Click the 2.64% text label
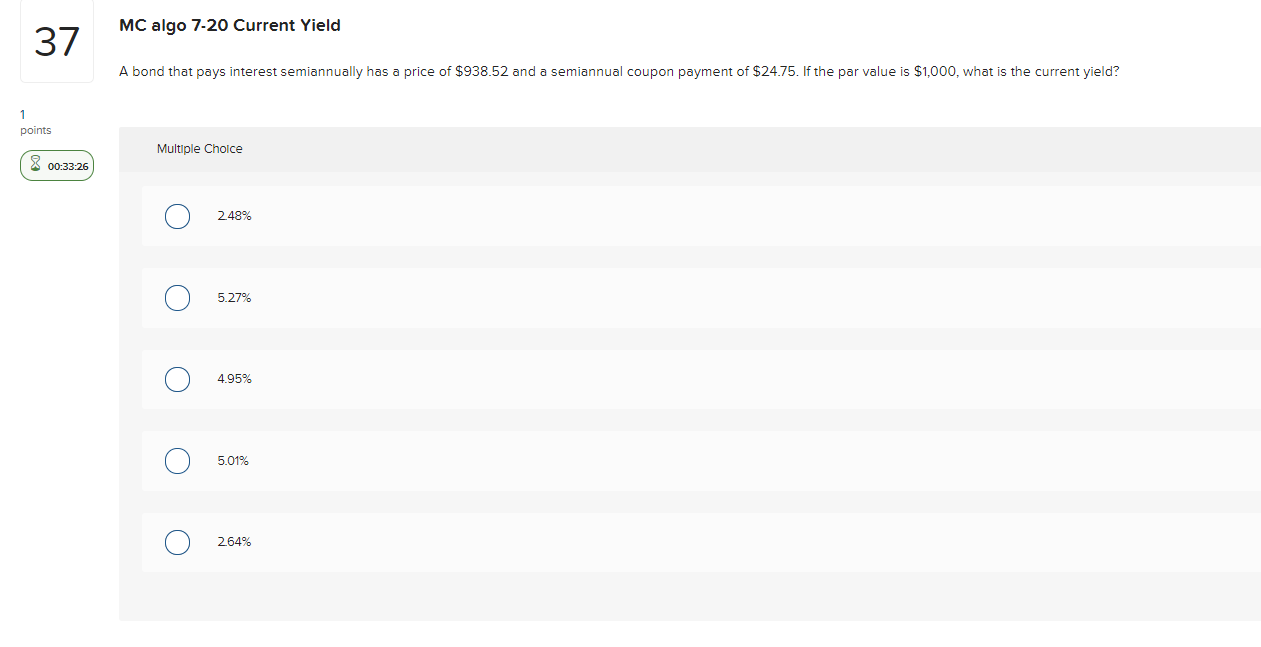This screenshot has height=647, width=1261. pos(232,542)
